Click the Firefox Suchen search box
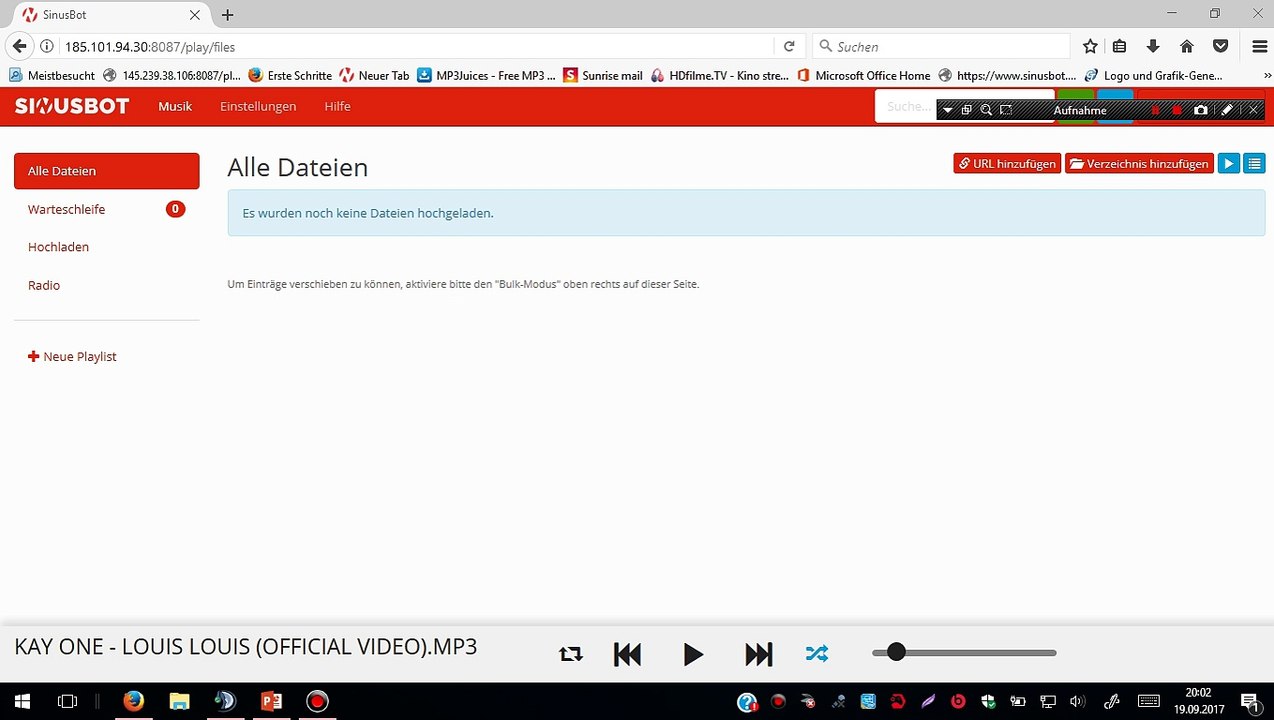The image size is (1274, 720). (940, 46)
